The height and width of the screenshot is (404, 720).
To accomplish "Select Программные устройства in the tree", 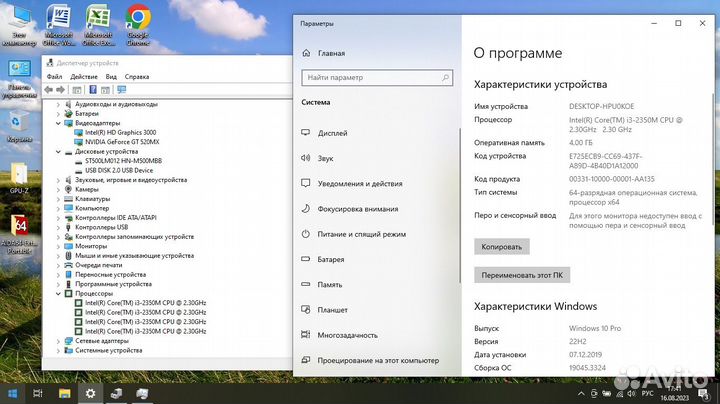I will pyautogui.click(x=113, y=285).
